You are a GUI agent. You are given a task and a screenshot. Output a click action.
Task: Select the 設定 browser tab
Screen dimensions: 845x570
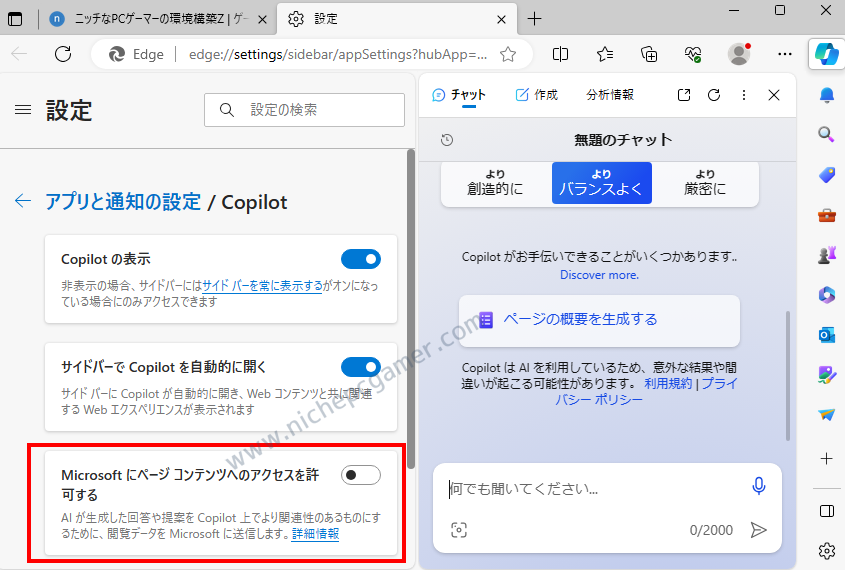(x=397, y=19)
